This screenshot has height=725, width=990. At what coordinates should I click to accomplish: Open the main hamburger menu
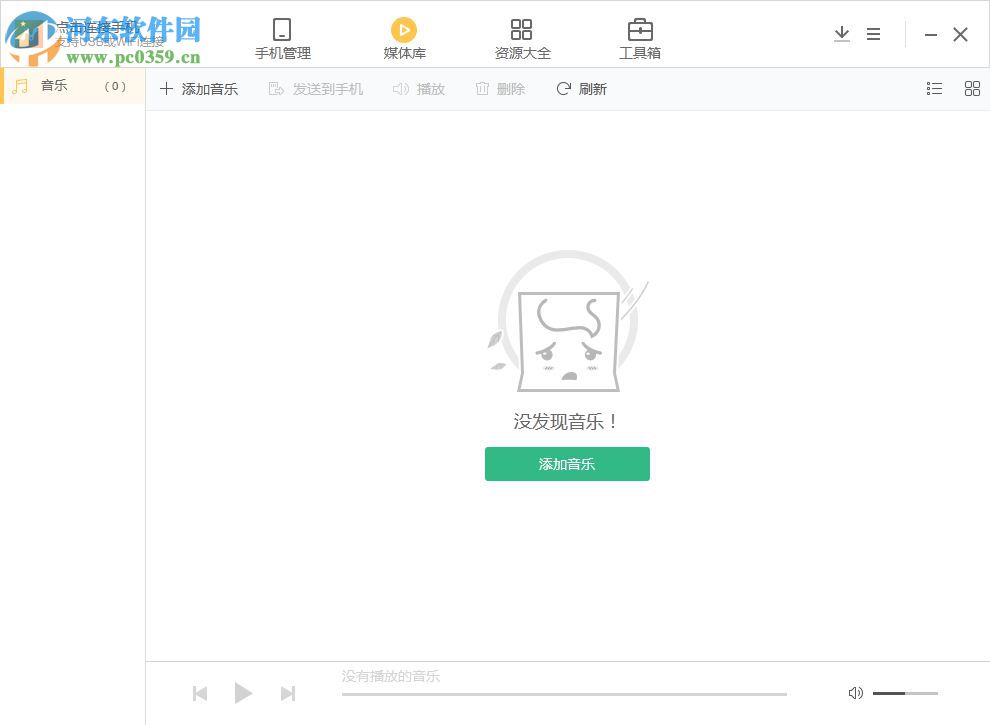[873, 33]
